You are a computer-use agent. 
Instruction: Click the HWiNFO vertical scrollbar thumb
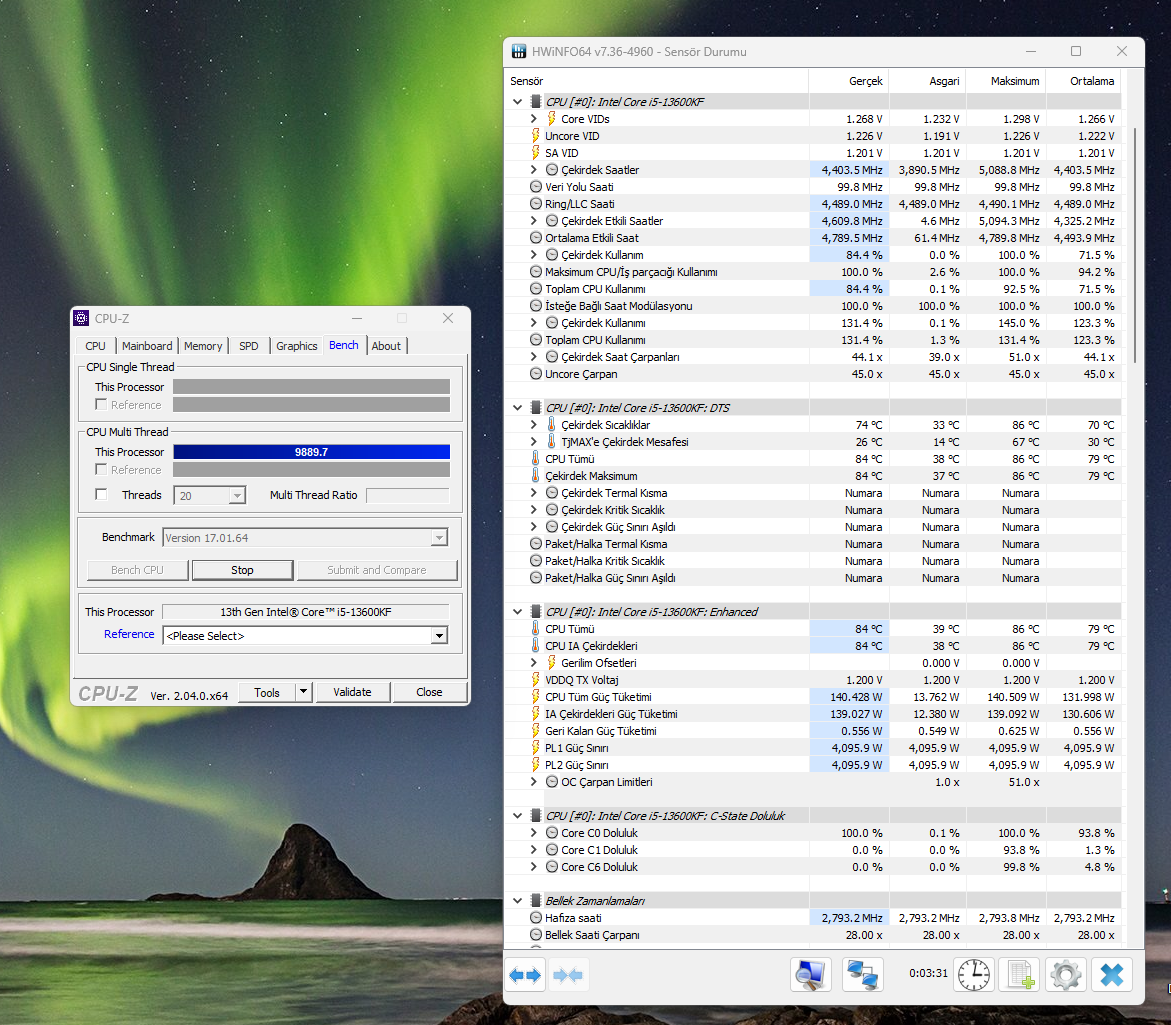pos(1135,246)
